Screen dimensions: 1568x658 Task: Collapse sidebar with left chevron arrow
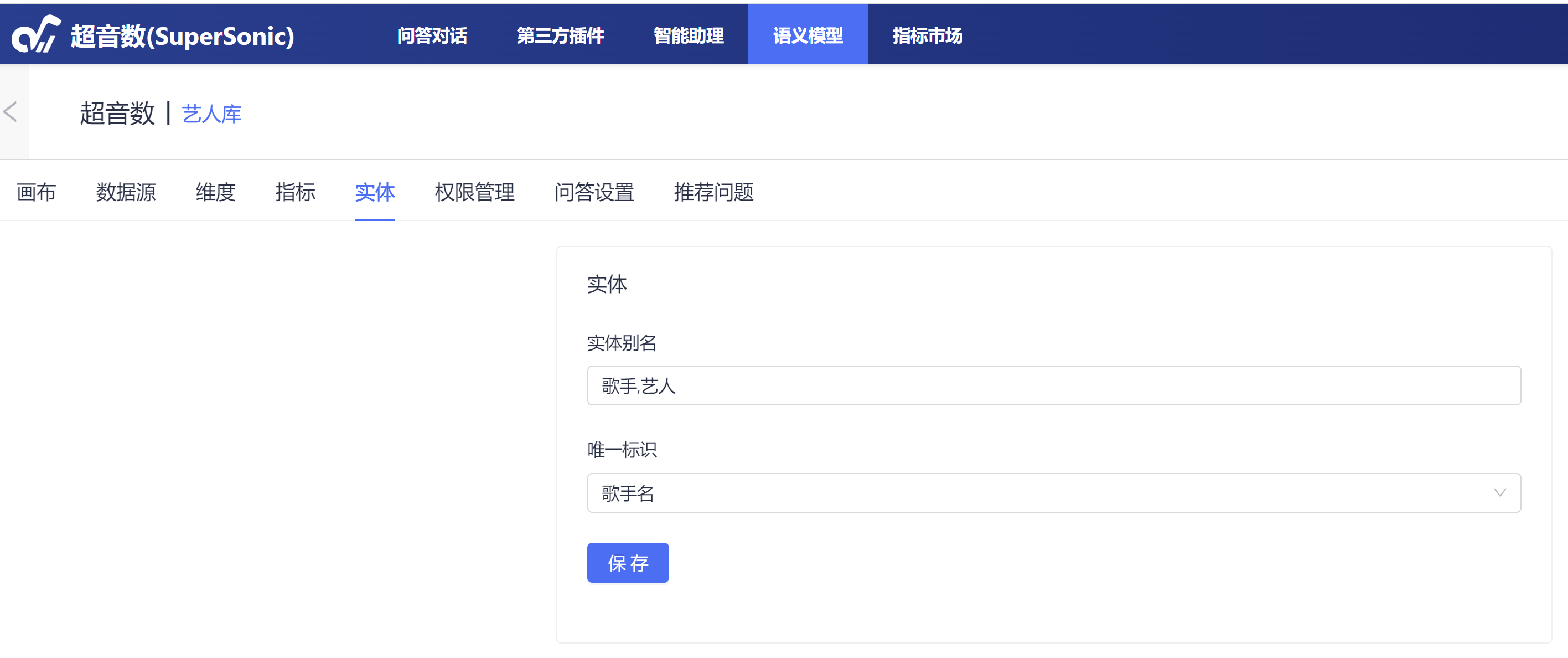point(11,111)
